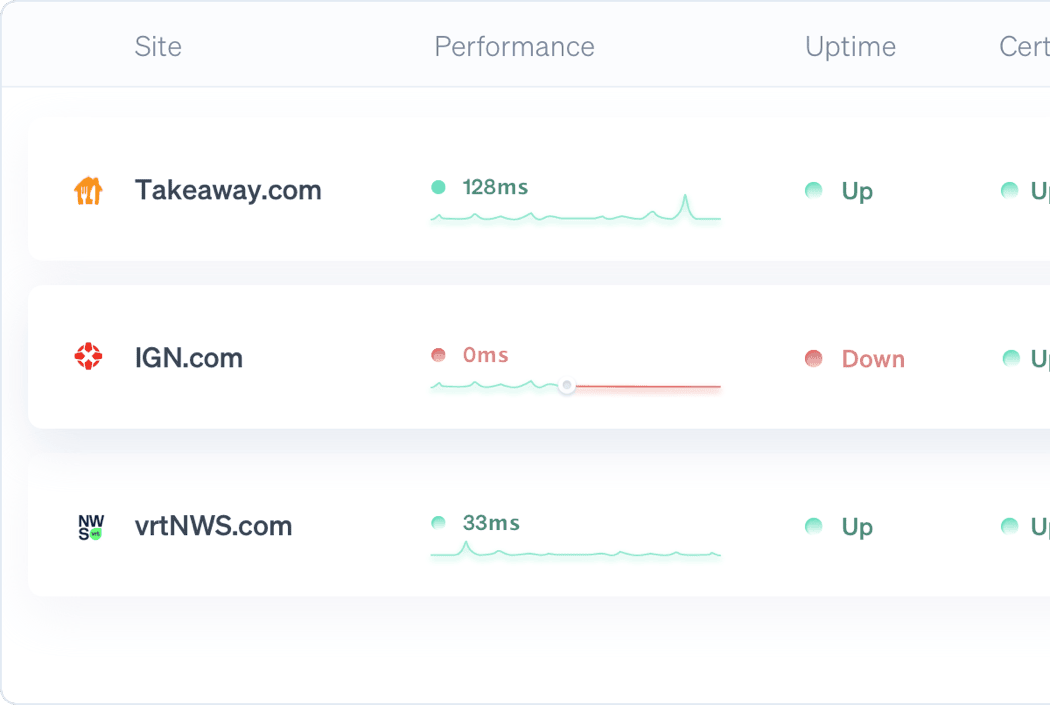This screenshot has height=705, width=1050.
Task: Click vrtNWS.com's green uptime status dot
Action: coord(814,526)
